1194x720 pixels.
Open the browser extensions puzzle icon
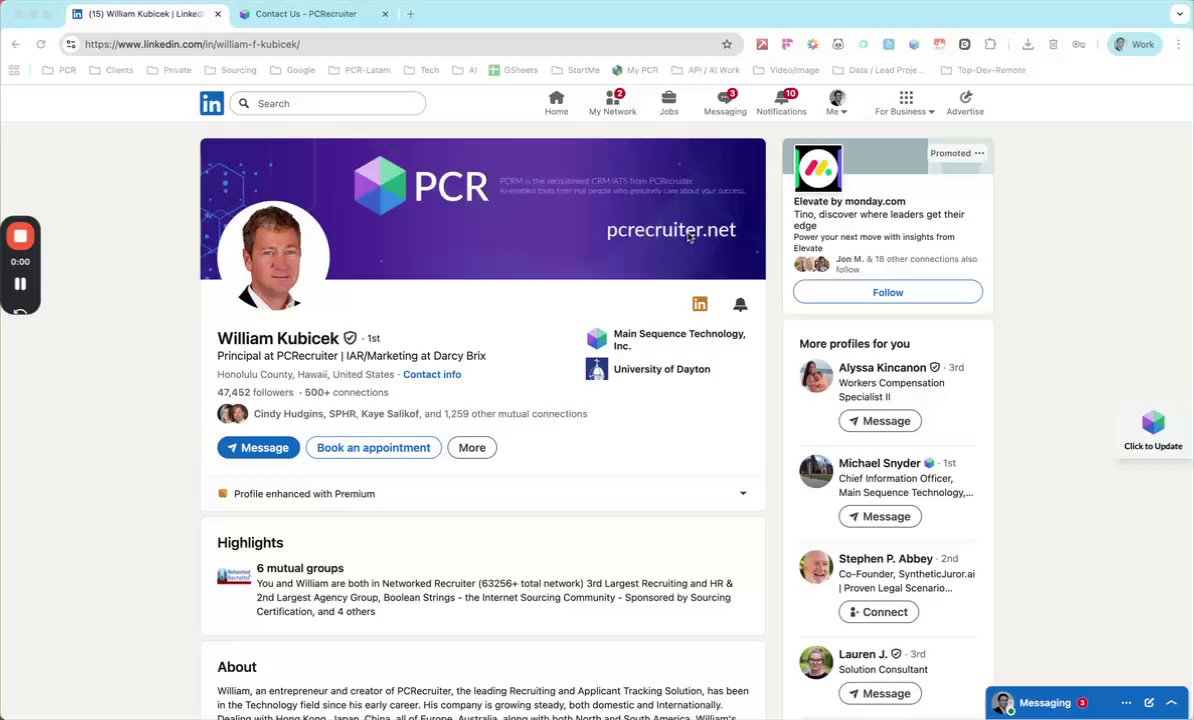pyautogui.click(x=990, y=44)
